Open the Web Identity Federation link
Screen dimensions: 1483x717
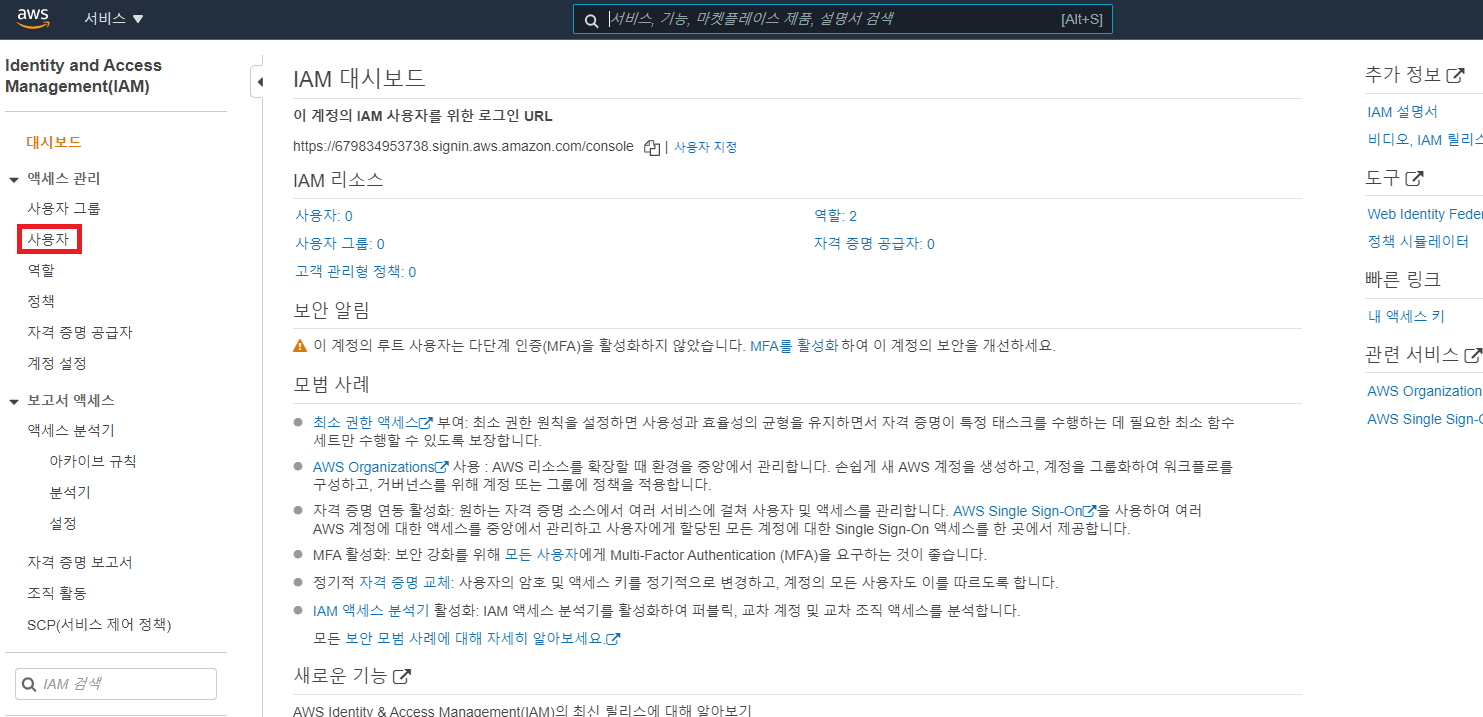(1425, 214)
